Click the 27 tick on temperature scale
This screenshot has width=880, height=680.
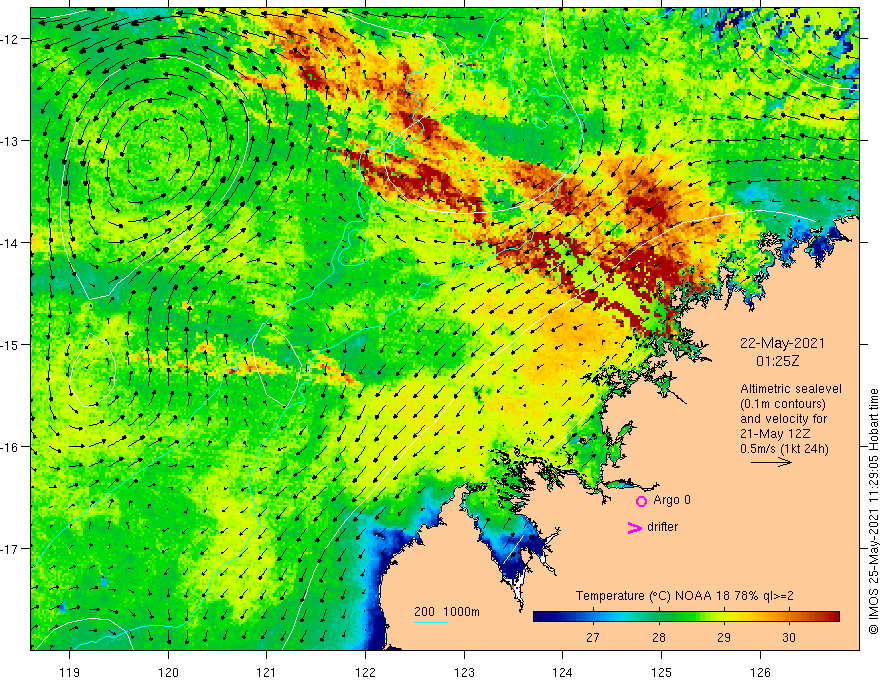pyautogui.click(x=593, y=637)
